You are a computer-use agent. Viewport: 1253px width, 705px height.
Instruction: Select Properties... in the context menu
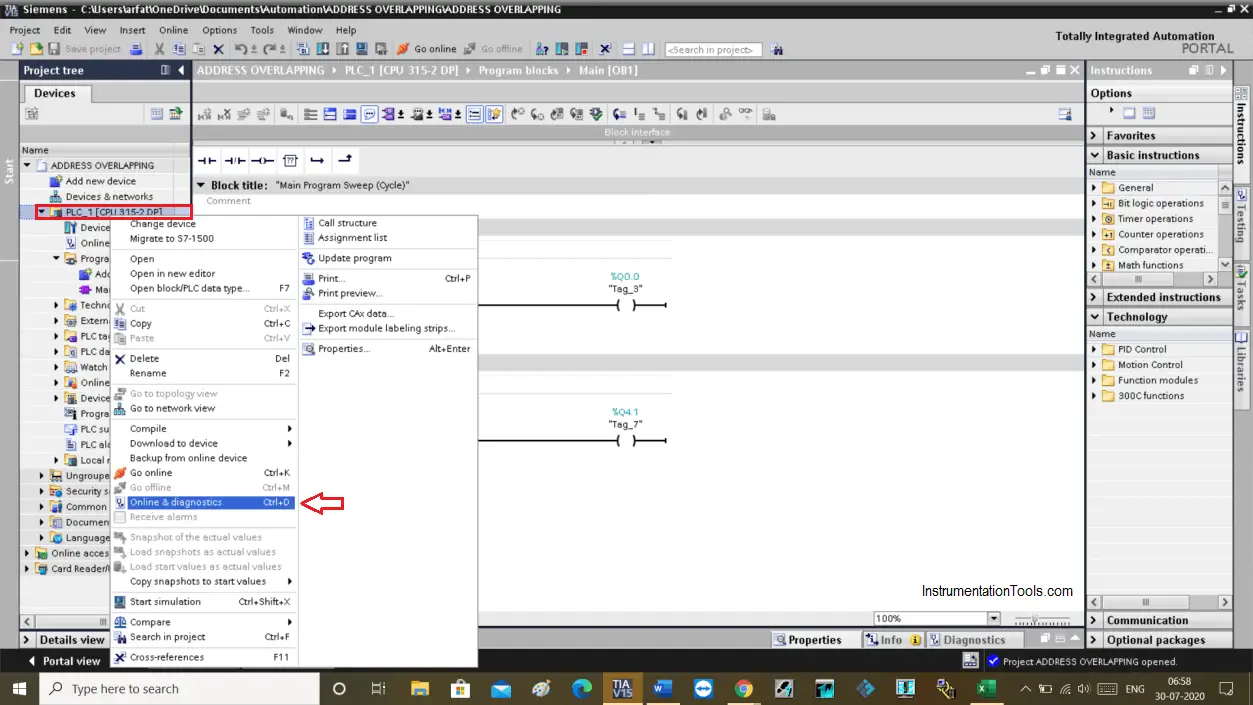coord(386,349)
